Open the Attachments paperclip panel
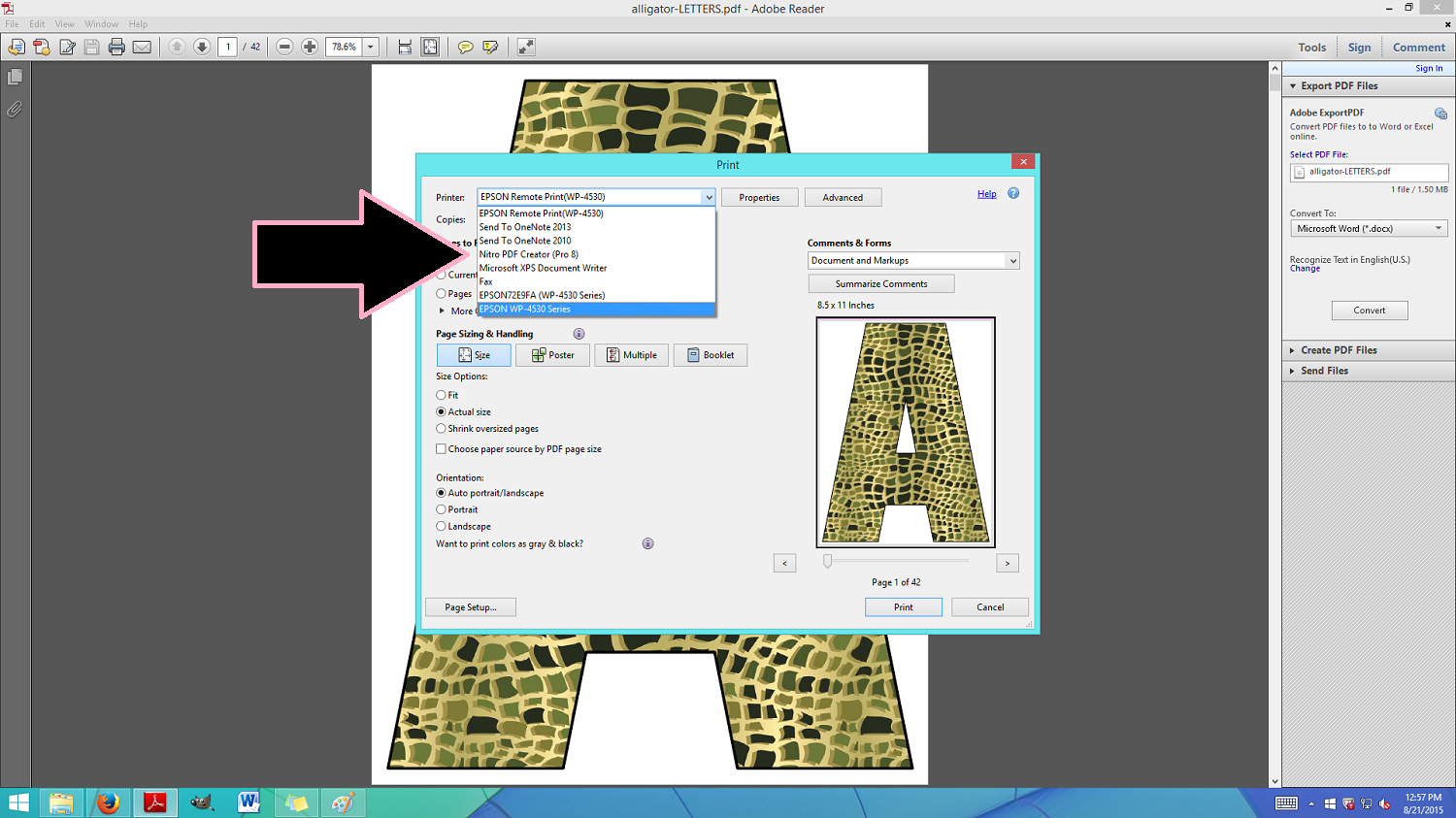Screen dimensions: 1456x818 pyautogui.click(x=15, y=109)
